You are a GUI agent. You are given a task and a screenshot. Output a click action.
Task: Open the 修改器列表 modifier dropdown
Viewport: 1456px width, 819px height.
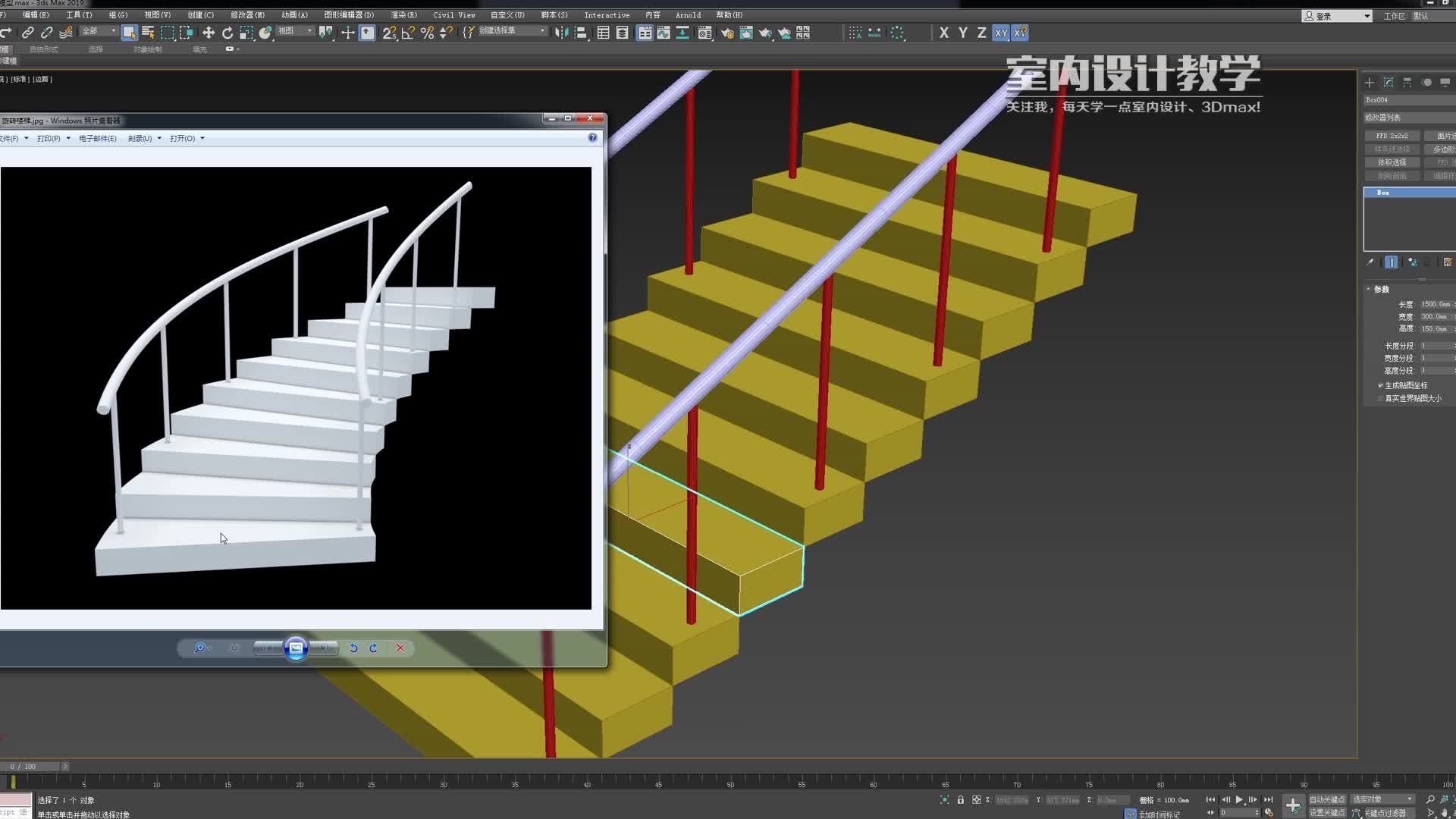tap(1409, 118)
